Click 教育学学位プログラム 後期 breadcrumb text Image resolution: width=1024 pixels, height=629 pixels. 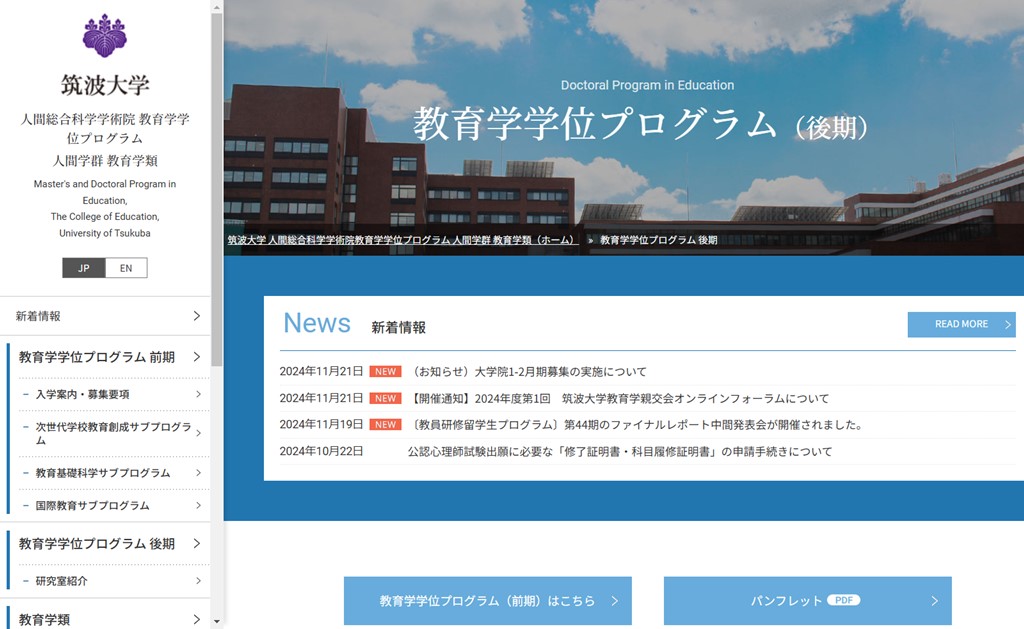point(658,240)
